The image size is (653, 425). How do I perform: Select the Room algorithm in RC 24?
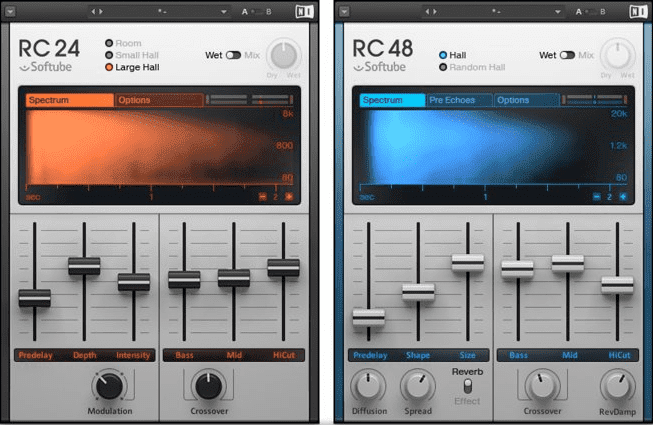click(x=124, y=43)
